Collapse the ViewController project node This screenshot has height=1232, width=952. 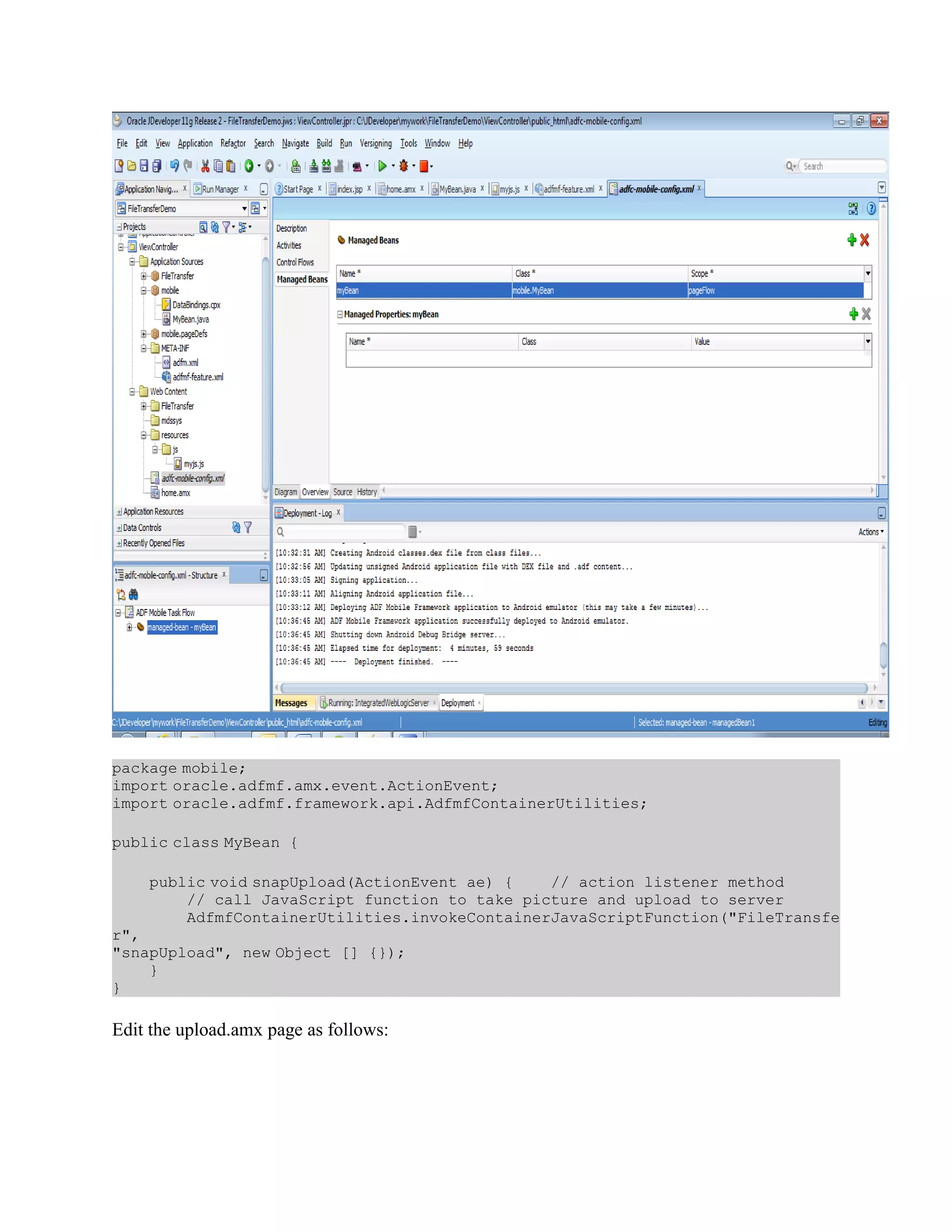[121, 247]
